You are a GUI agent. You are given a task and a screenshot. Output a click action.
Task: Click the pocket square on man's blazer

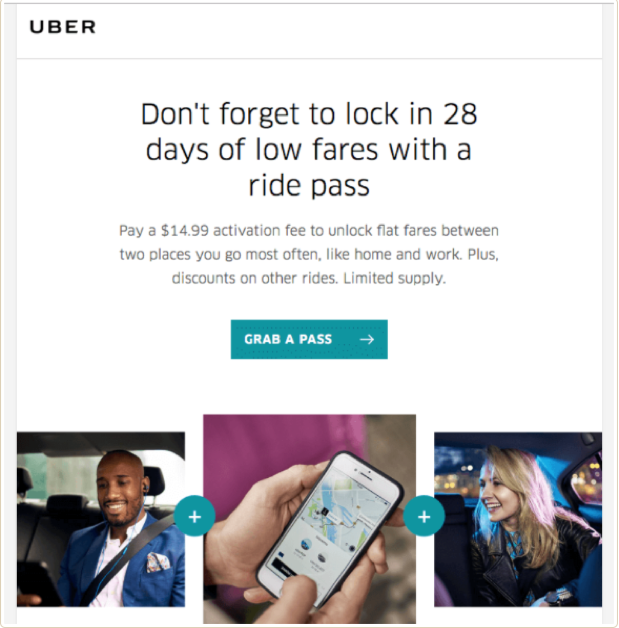[158, 562]
